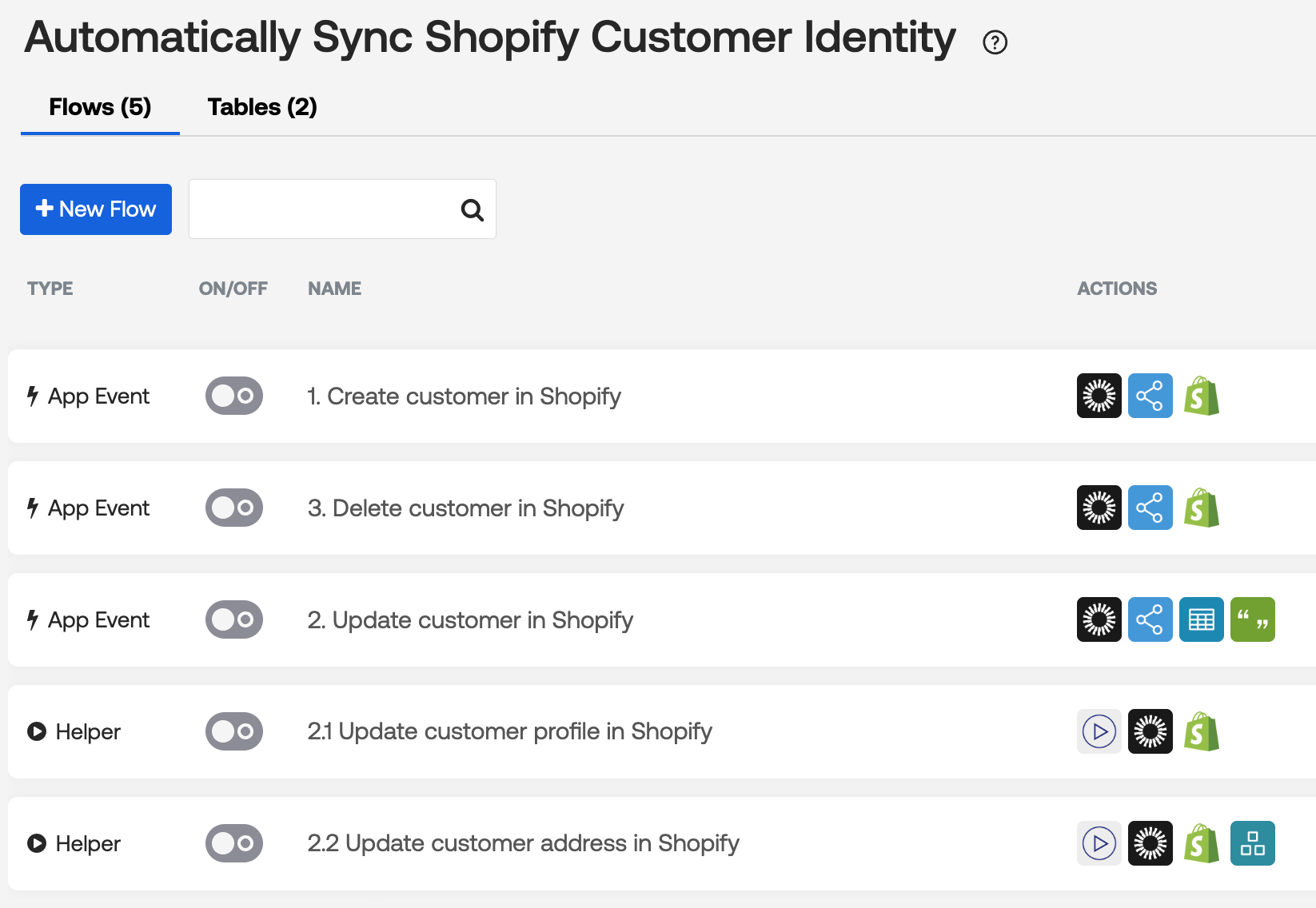Viewport: 1316px width, 908px height.
Task: Click the Helper play icon for 2.1 flow
Action: coord(37,731)
